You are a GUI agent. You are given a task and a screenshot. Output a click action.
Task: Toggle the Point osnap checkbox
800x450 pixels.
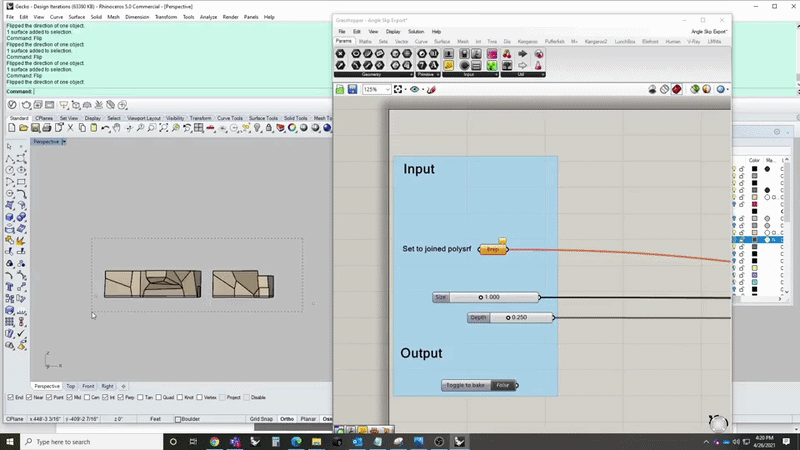coord(49,397)
